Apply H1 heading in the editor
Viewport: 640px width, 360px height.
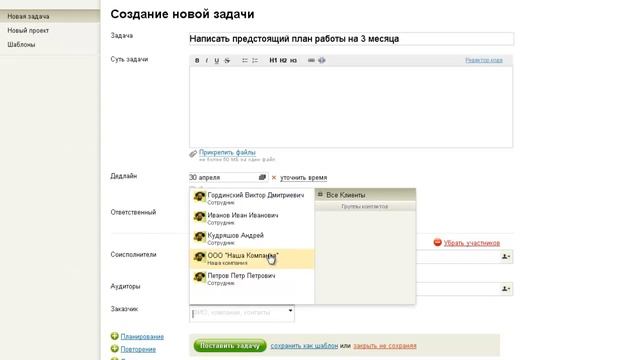point(273,60)
